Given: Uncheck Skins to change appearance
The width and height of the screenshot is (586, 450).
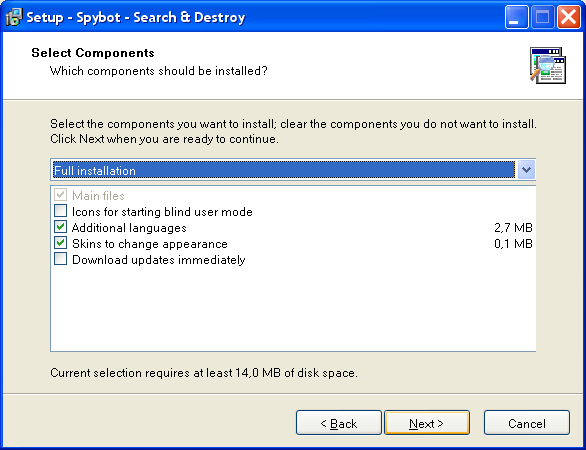Looking at the screenshot, I should 61,243.
